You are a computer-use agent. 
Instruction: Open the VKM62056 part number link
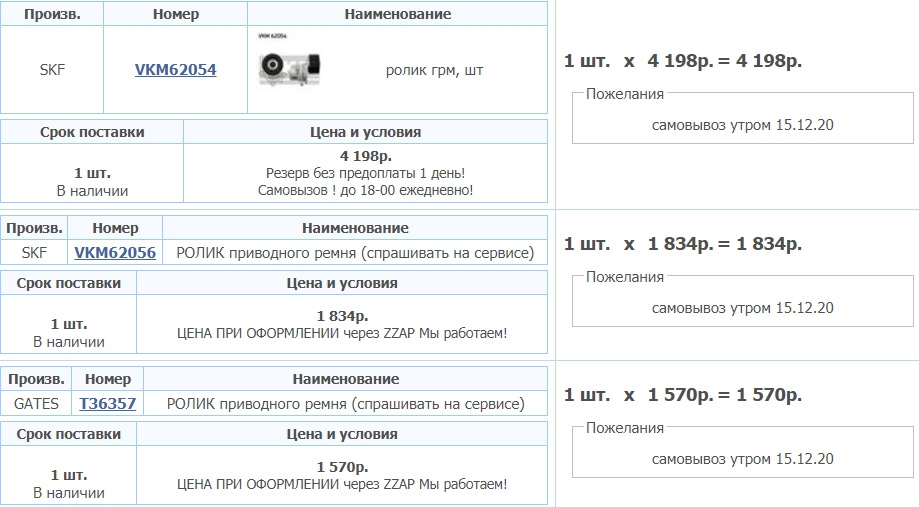click(x=115, y=253)
